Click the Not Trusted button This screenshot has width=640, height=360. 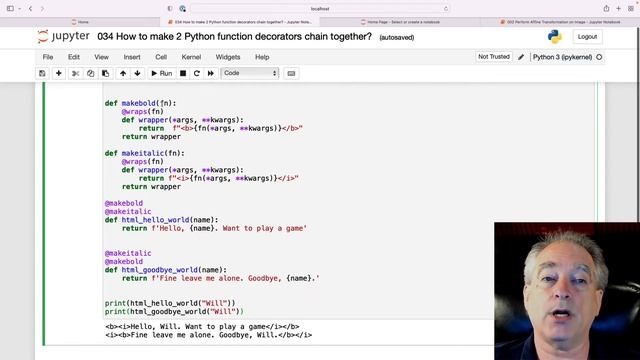pos(494,57)
